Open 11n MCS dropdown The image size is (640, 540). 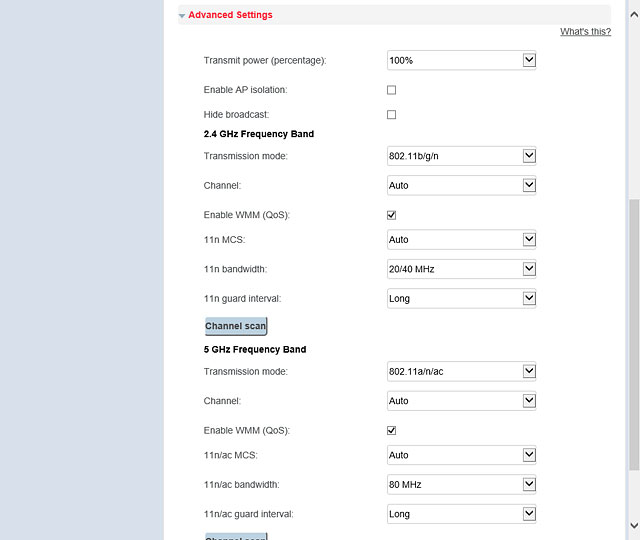[x=461, y=240]
